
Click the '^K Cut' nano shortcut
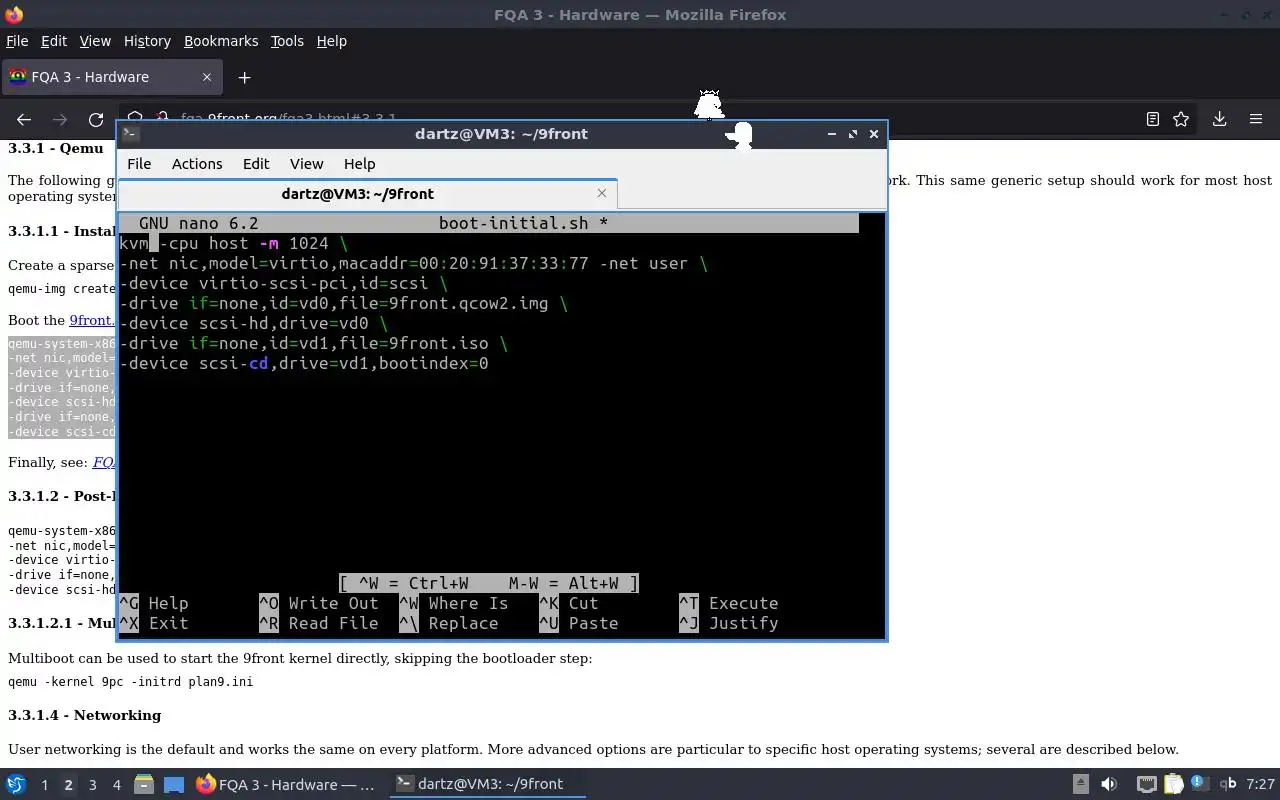coord(569,603)
